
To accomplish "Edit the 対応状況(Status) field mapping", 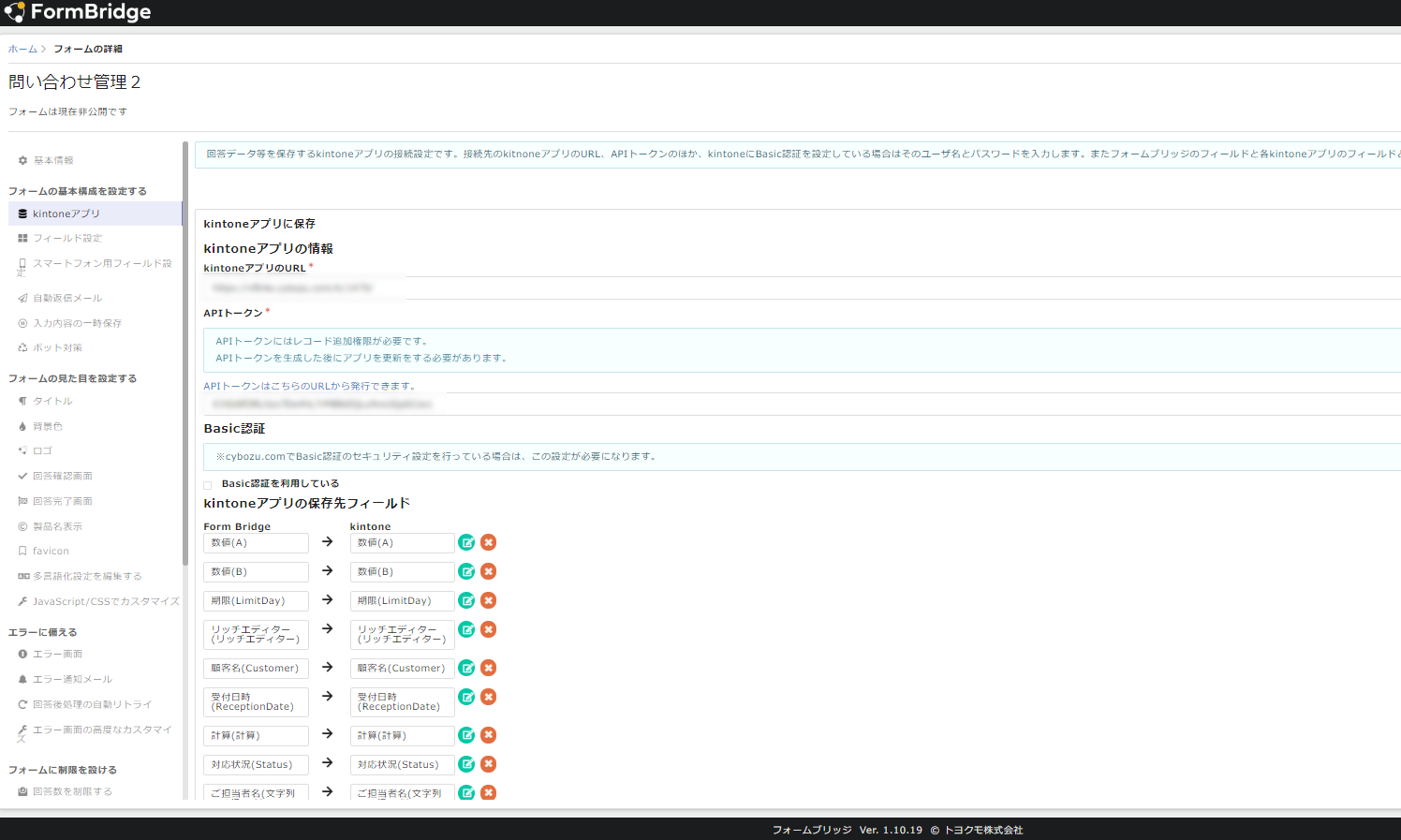I will pyautogui.click(x=466, y=764).
